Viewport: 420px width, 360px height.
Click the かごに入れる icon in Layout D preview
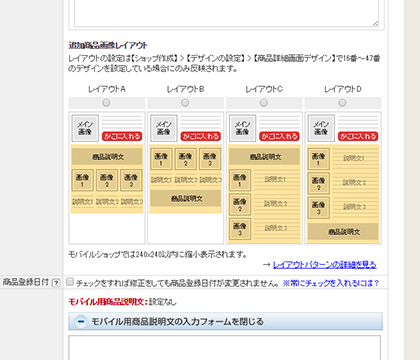358,136
